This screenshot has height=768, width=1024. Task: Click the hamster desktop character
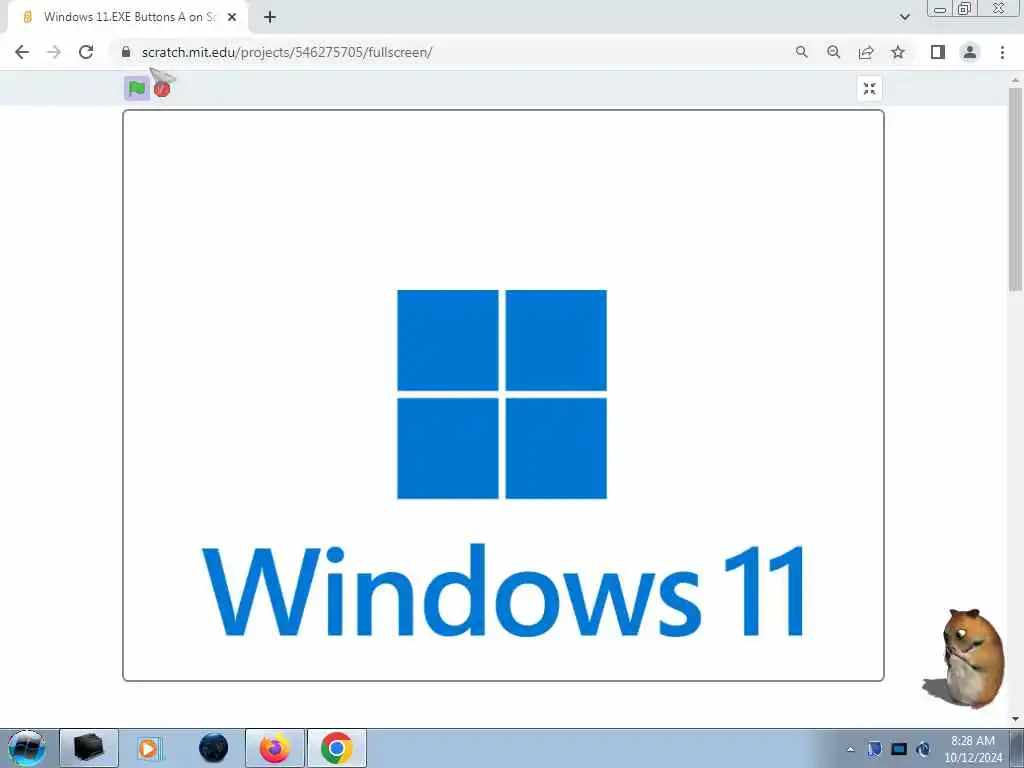tap(965, 658)
